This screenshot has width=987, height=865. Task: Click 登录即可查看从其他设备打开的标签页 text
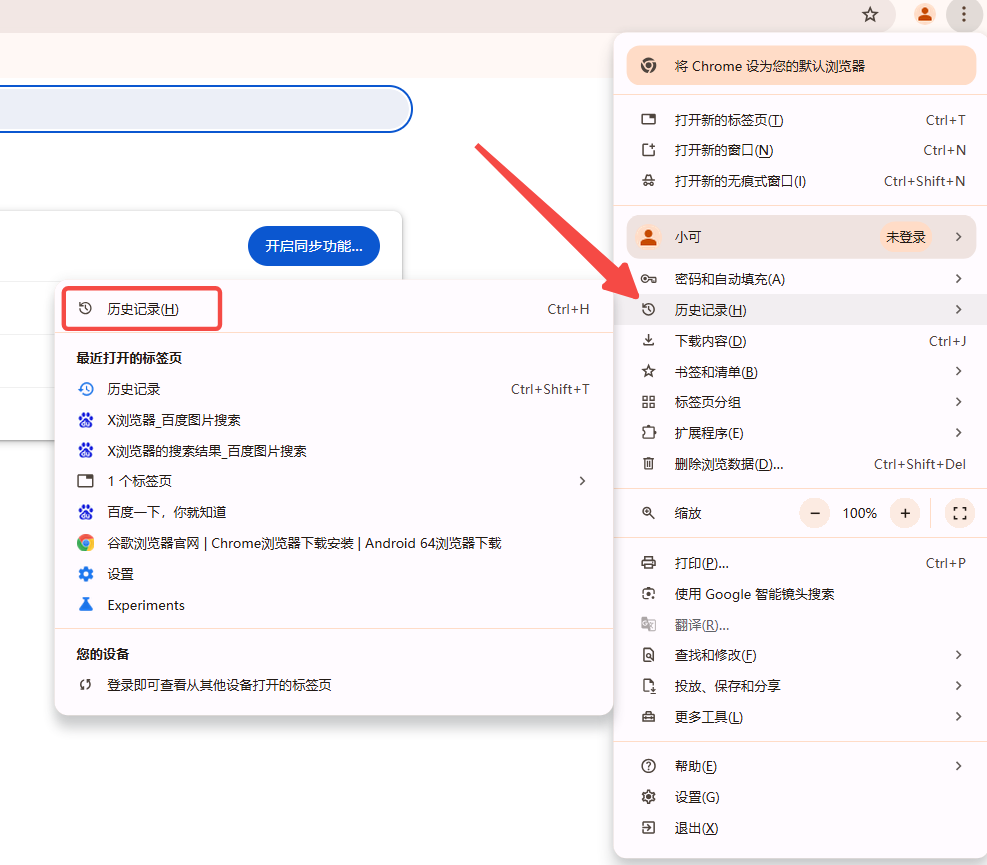coord(219,684)
